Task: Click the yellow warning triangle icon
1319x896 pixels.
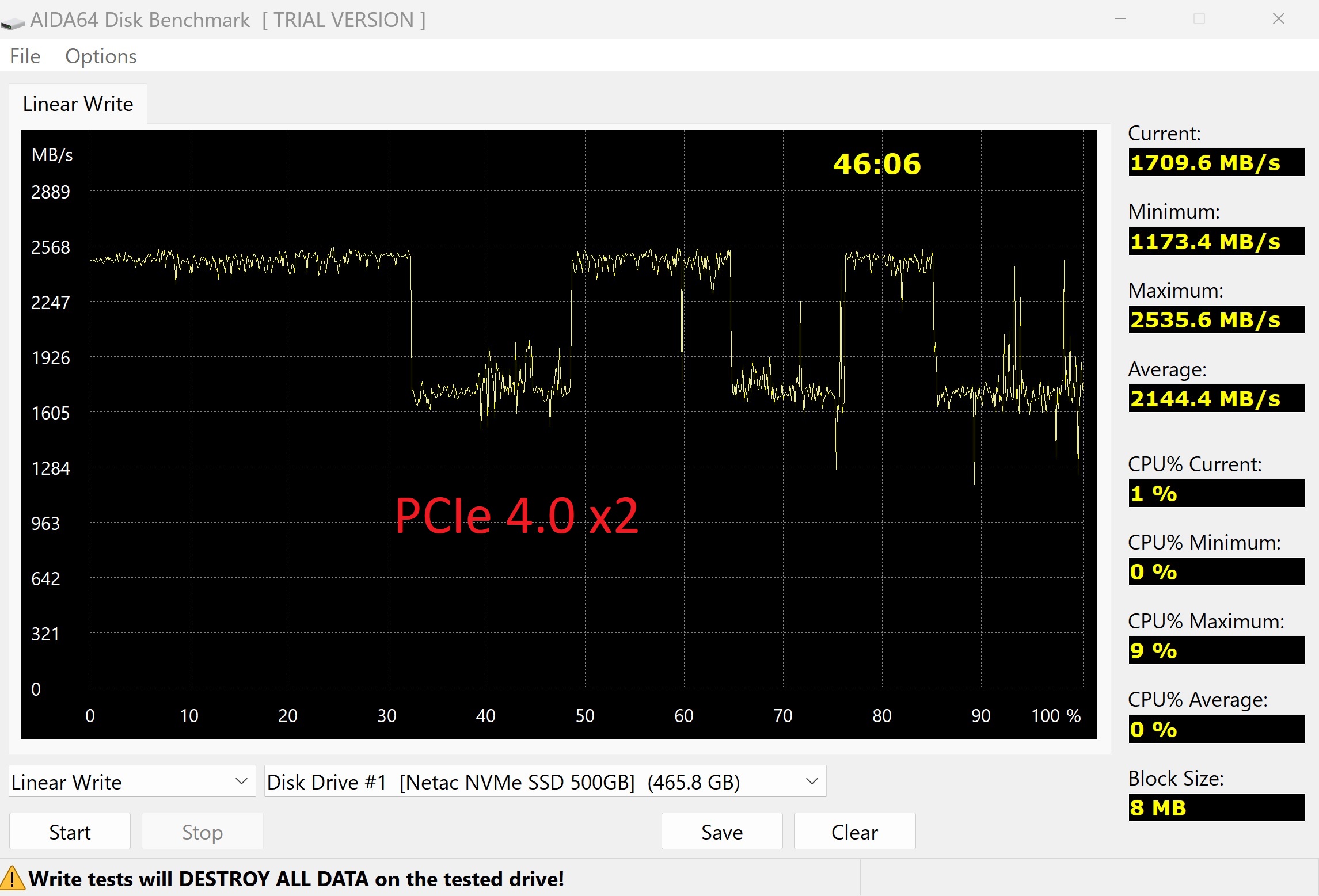Action: pyautogui.click(x=13, y=879)
